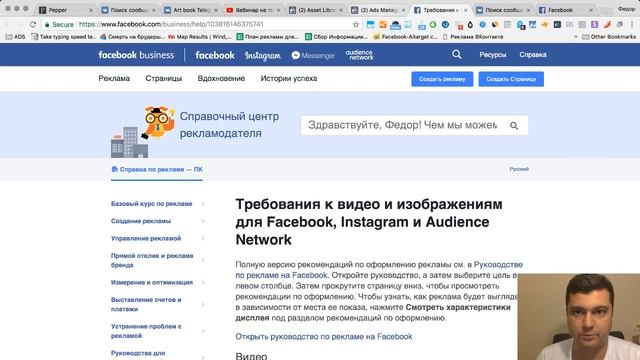Close the Pepper tab
Screen dimensions: 640x360
[91, 10]
